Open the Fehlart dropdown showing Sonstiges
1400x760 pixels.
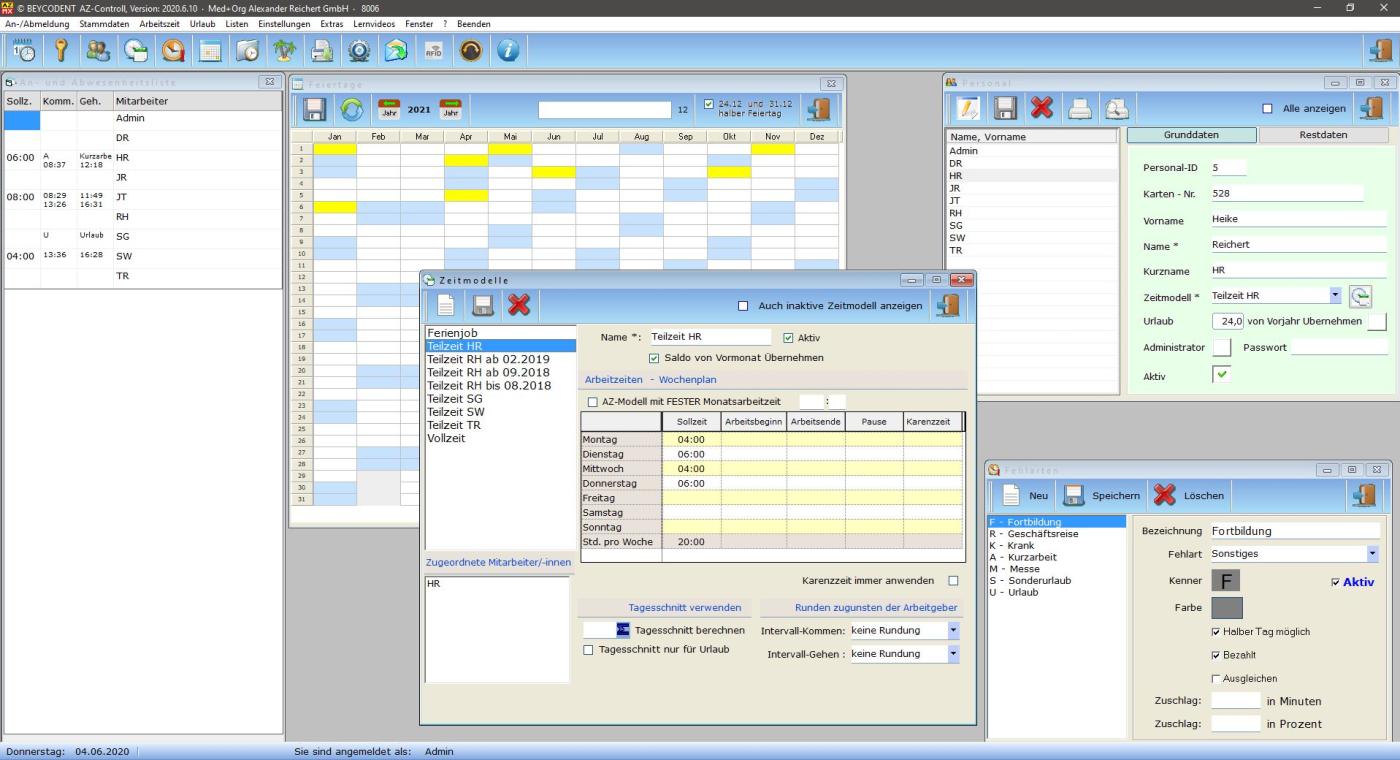click(x=1372, y=554)
